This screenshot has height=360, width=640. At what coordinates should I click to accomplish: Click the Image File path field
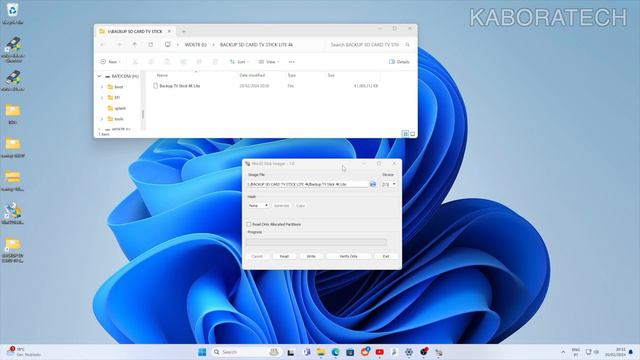[x=307, y=184]
